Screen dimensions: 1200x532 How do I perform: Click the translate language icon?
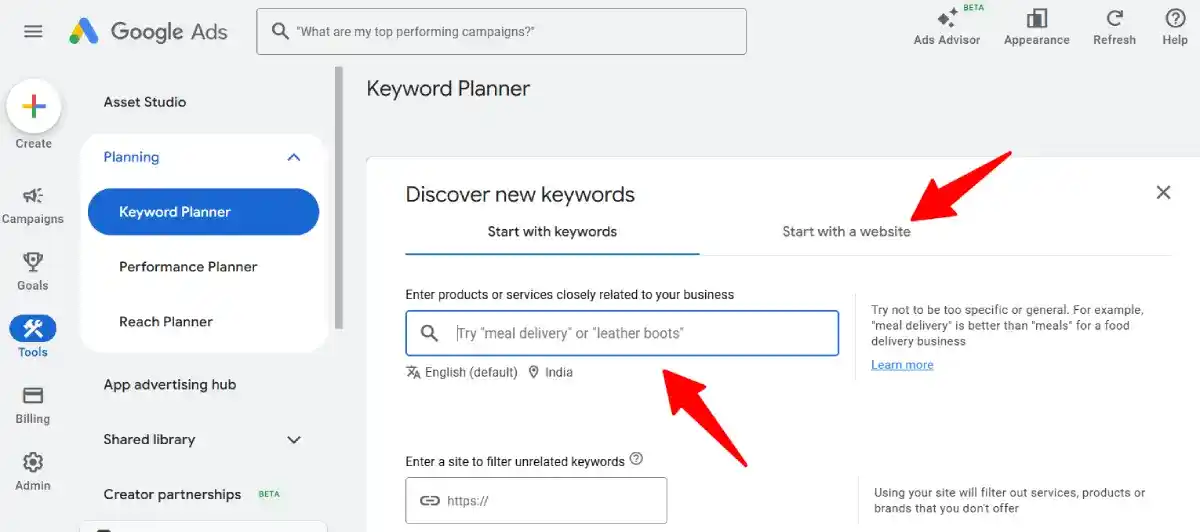coord(413,372)
